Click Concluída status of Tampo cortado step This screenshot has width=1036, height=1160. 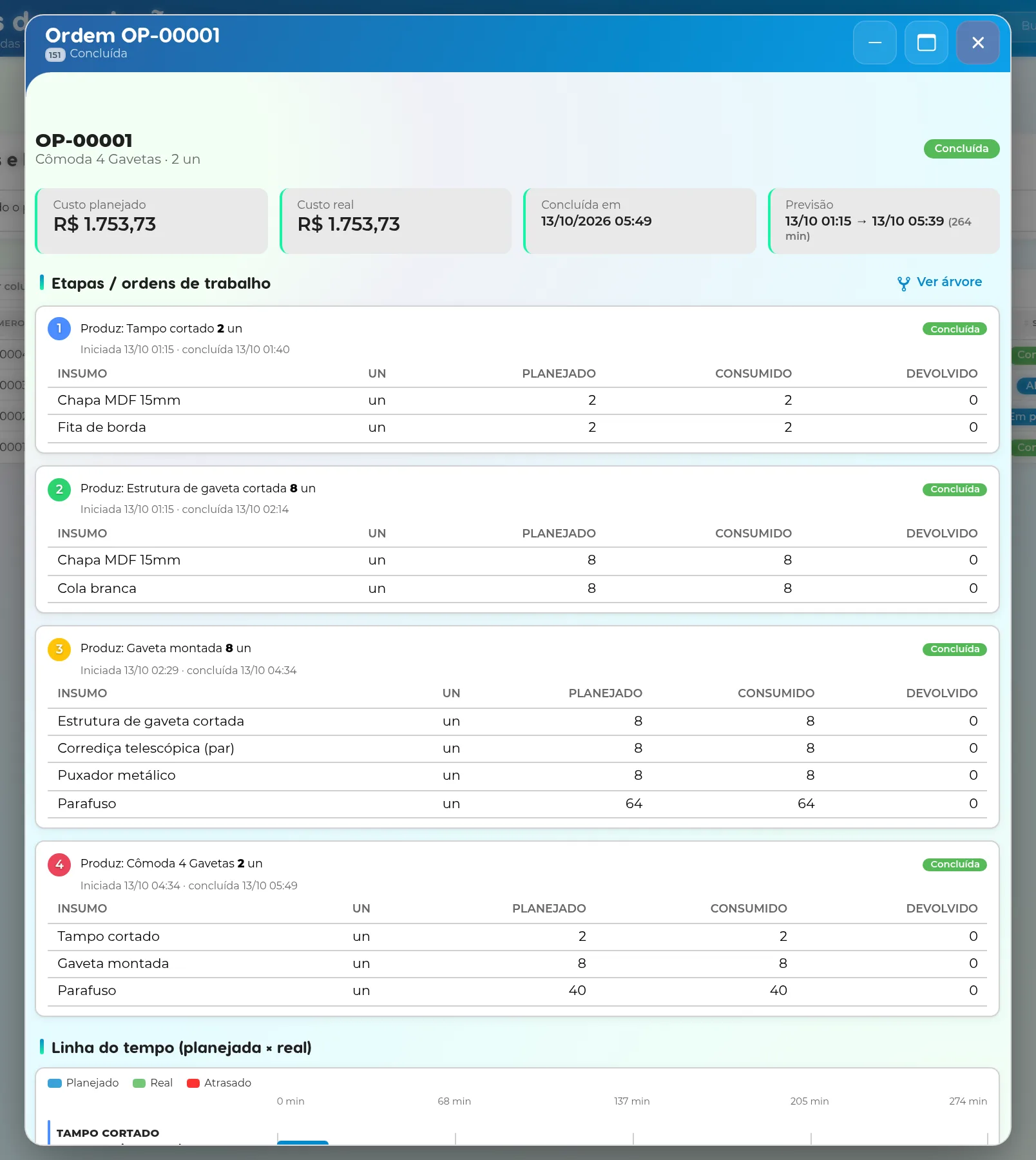coord(954,329)
